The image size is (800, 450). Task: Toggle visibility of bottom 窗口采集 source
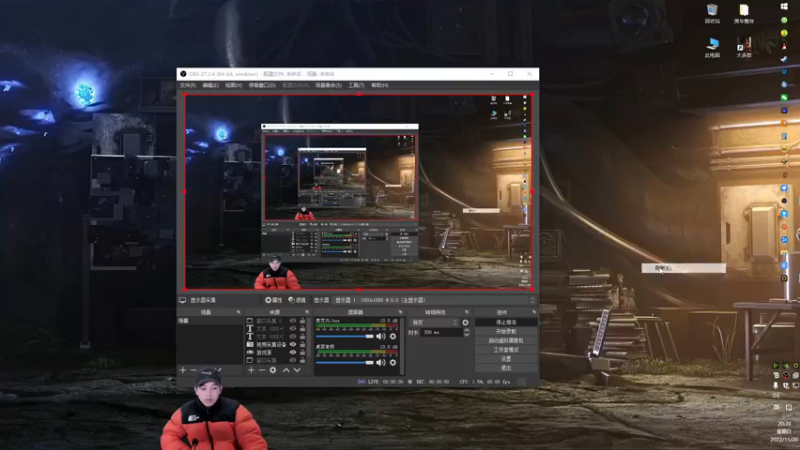293,360
